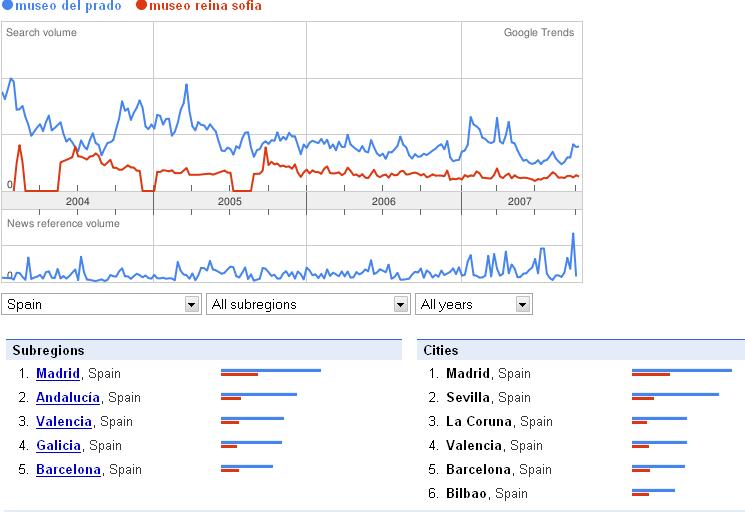Click the Google Trends label in chart

point(538,33)
